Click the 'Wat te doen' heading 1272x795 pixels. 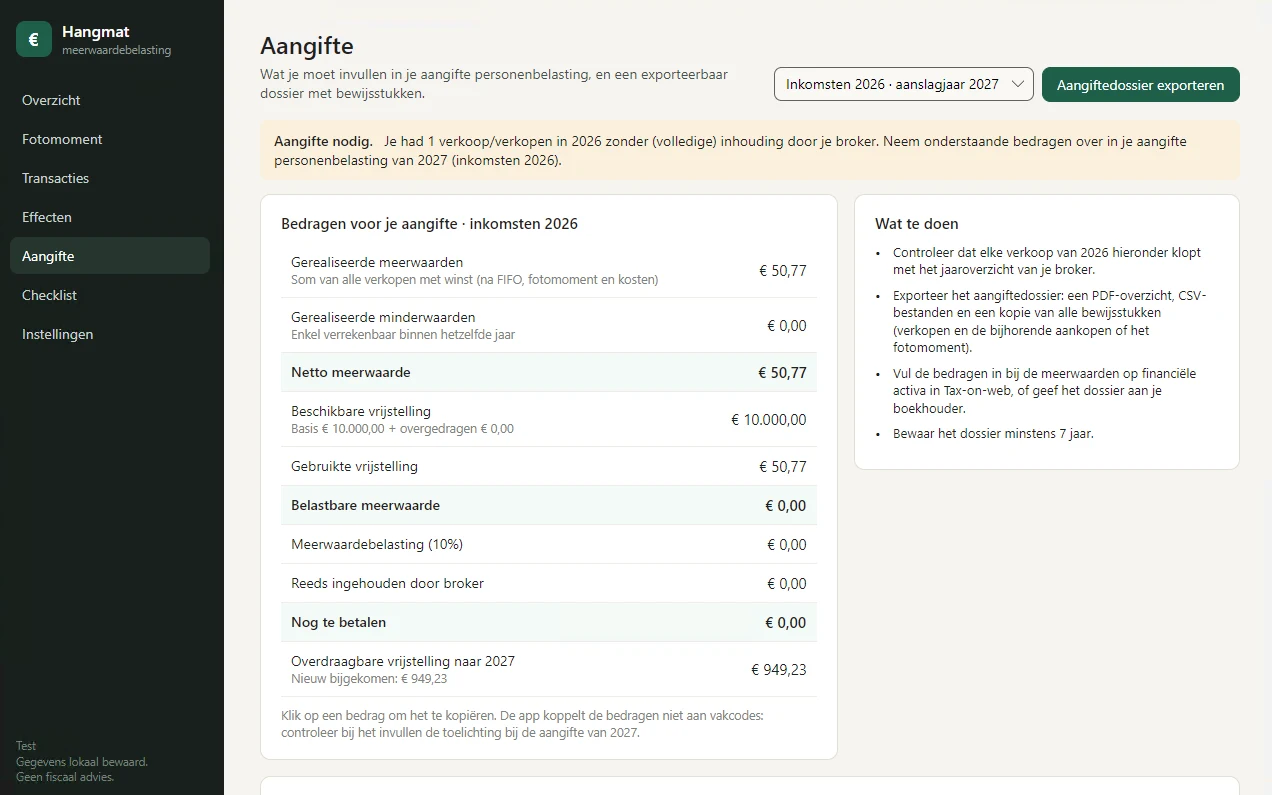click(917, 224)
